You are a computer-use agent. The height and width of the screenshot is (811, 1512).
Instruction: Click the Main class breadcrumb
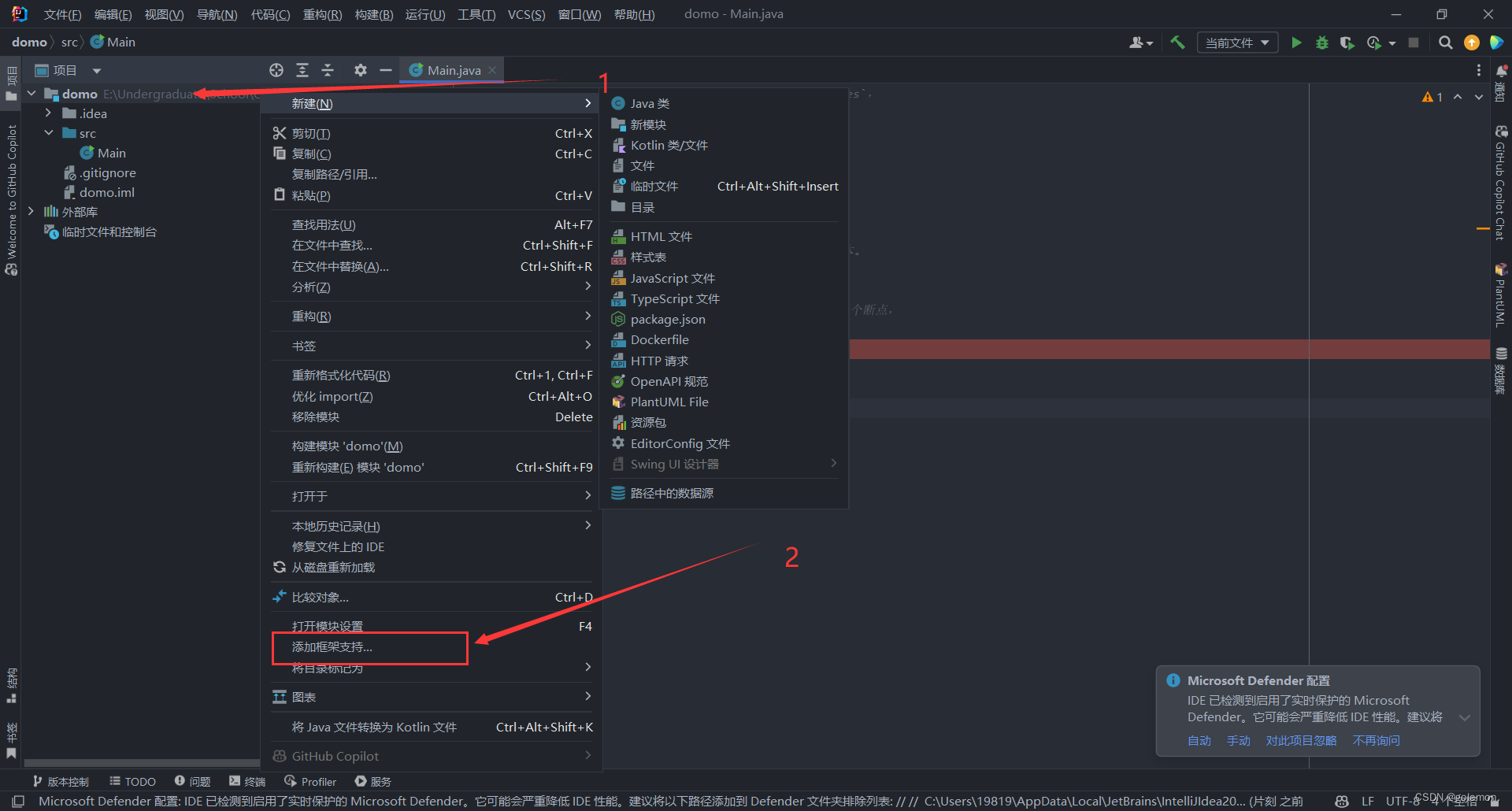point(113,42)
